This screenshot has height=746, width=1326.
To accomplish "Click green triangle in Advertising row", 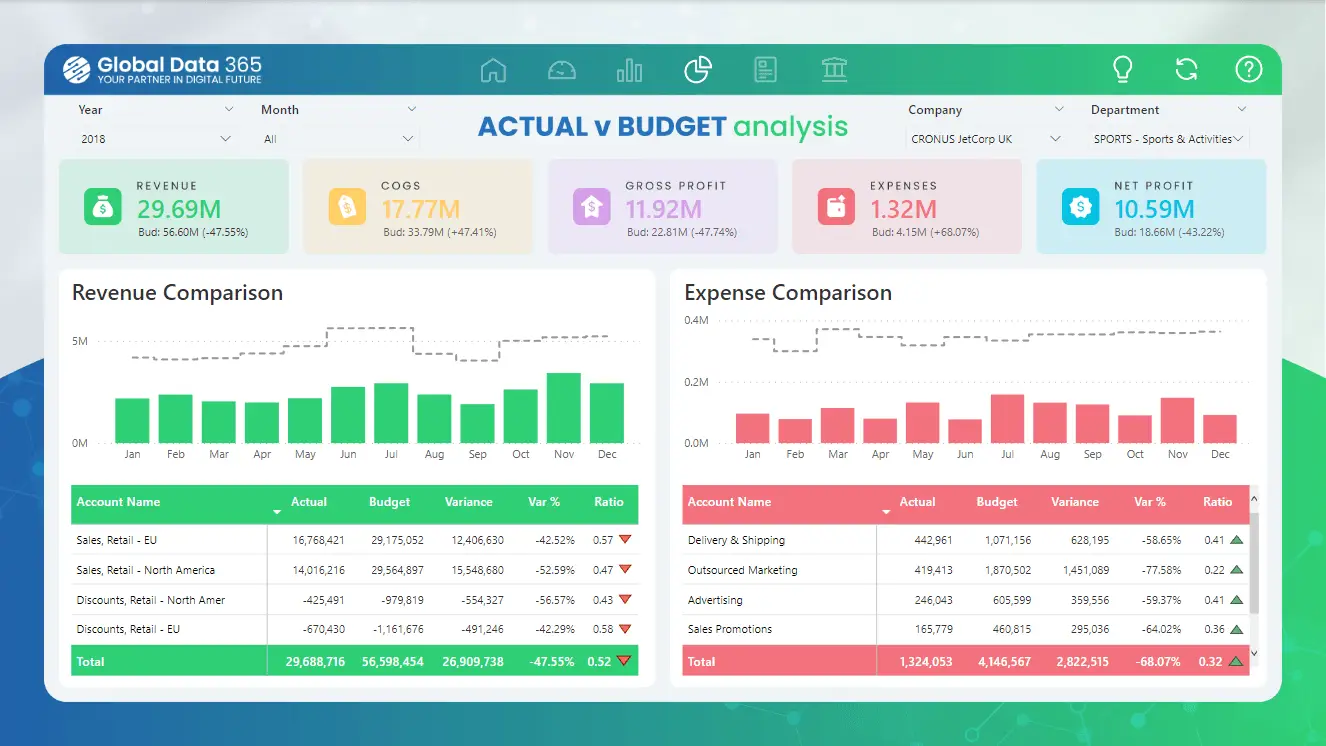I will click(x=1236, y=600).
